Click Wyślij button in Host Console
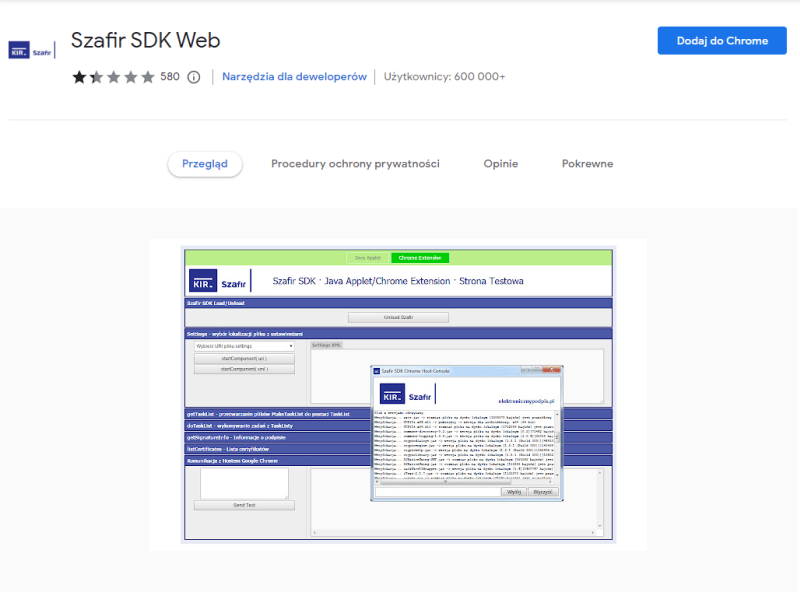This screenshot has width=800, height=592. click(x=514, y=492)
